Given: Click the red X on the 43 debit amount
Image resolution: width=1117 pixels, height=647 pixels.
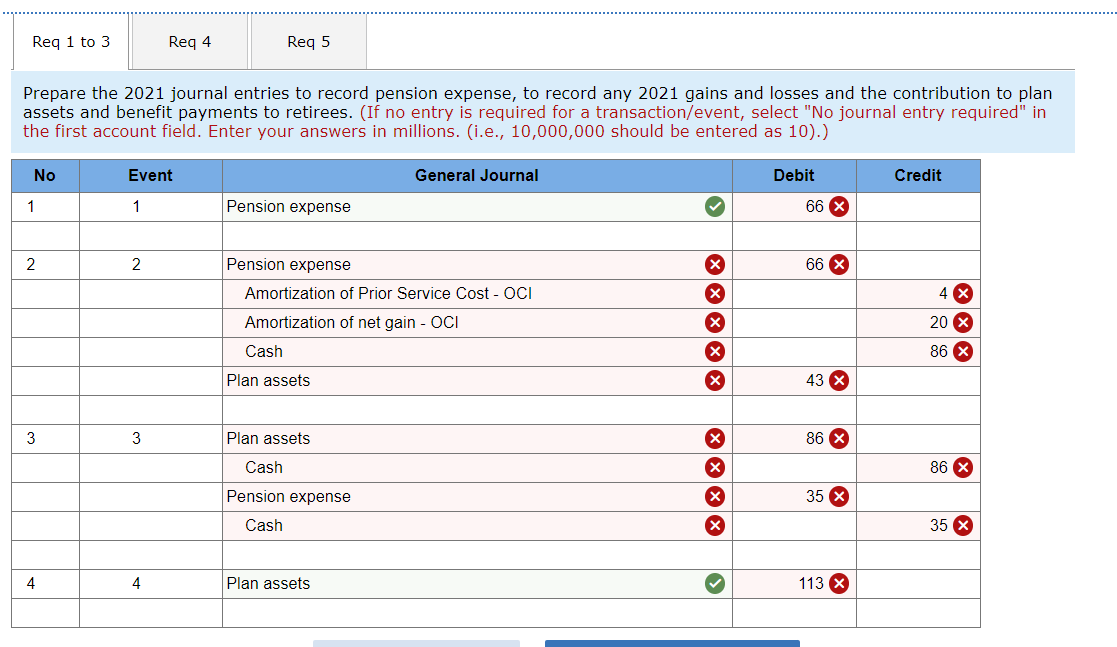Looking at the screenshot, I should [x=838, y=380].
